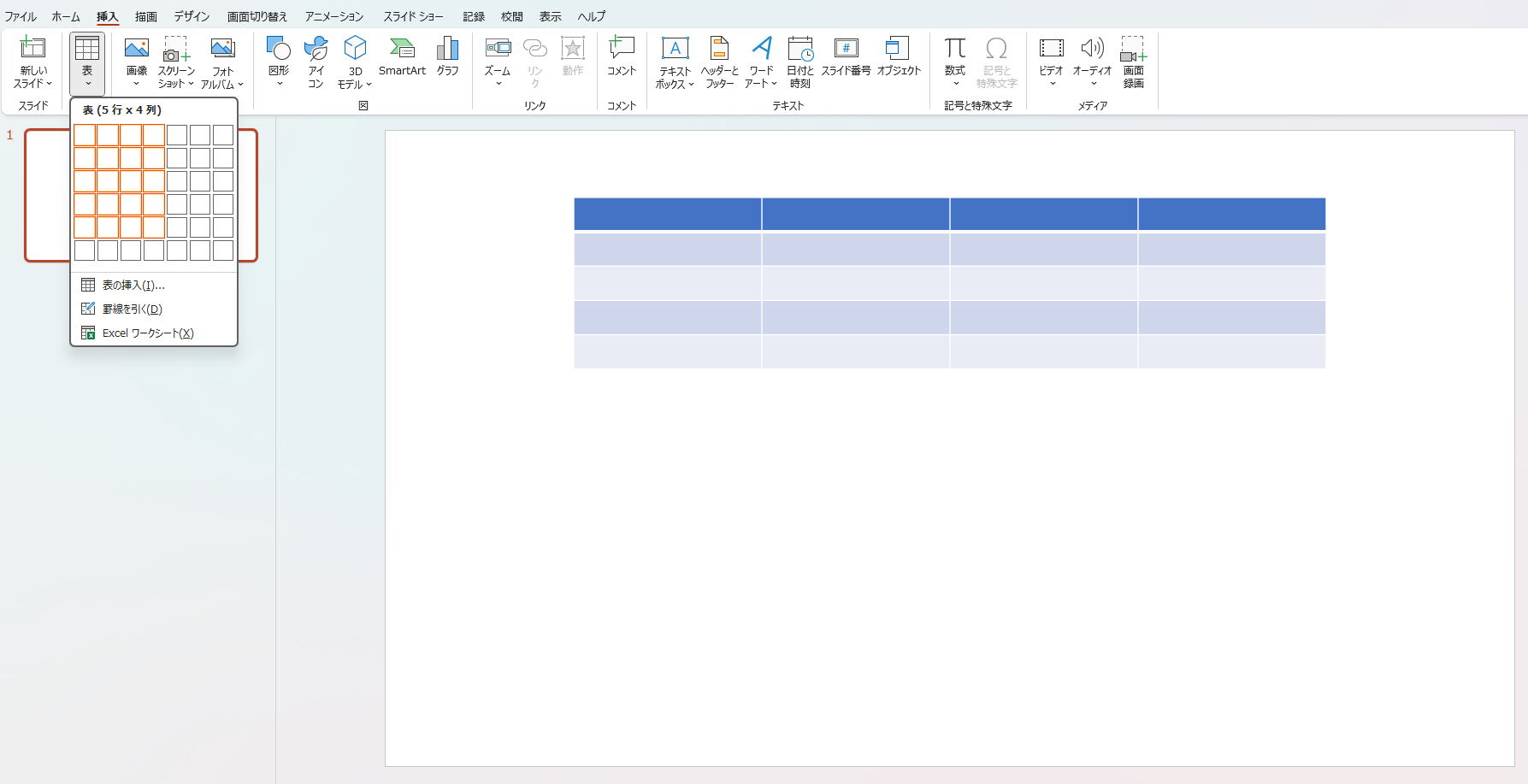The image size is (1528, 784).
Task: Click the last header cell of slide table
Action: pos(1232,214)
